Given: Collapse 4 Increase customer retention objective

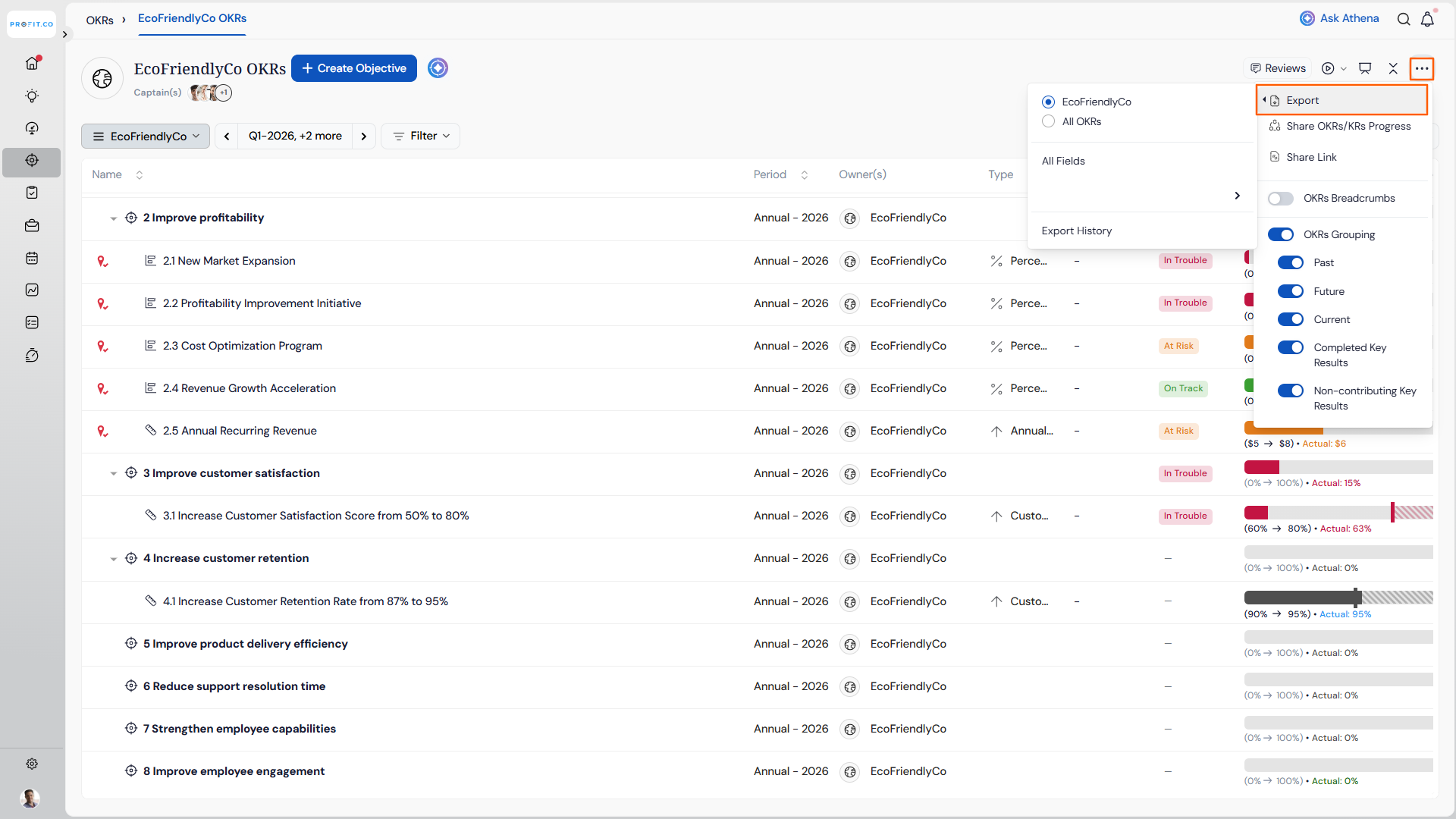Looking at the screenshot, I should click(114, 559).
